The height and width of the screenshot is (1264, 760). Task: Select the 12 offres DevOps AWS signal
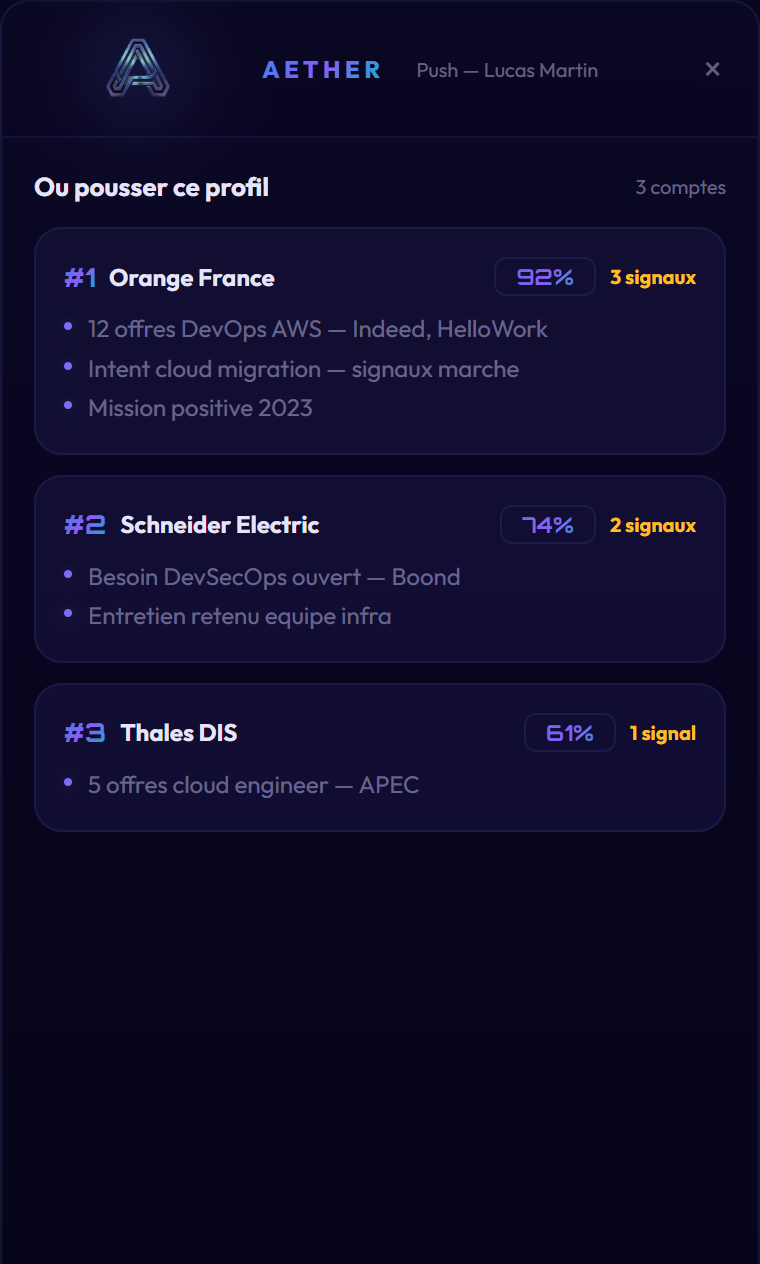(318, 329)
